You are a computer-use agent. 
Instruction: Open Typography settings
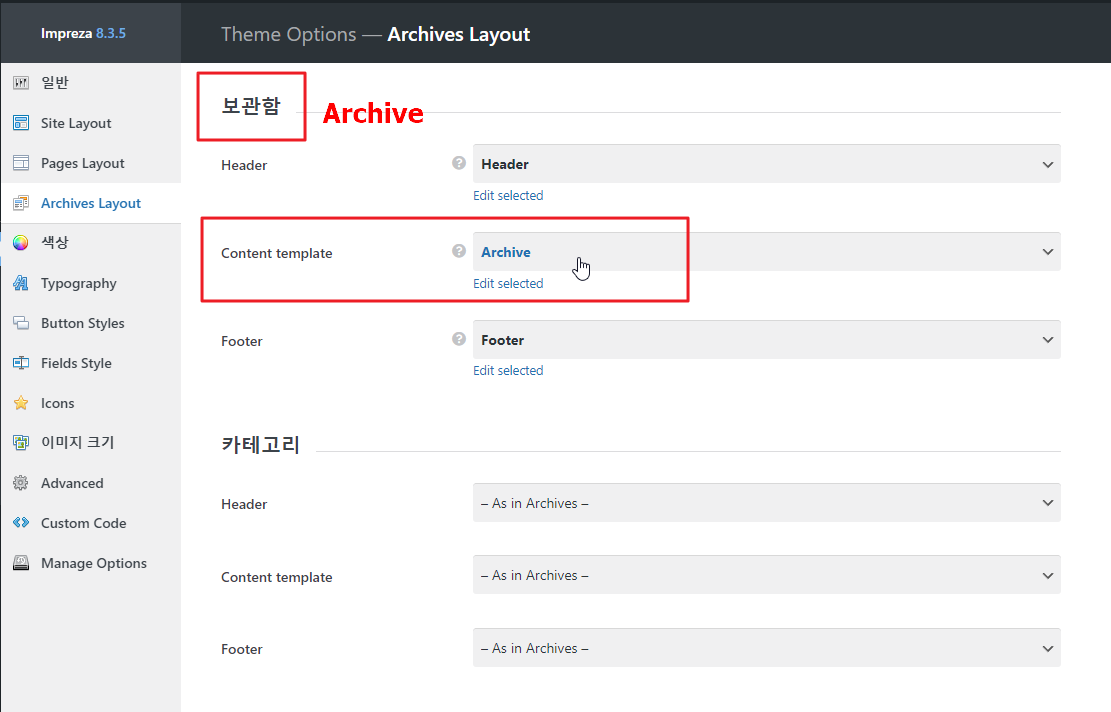coord(91,283)
